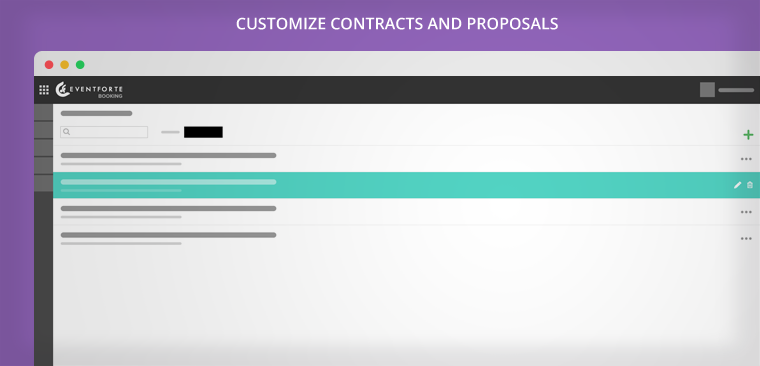The height and width of the screenshot is (366, 760).
Task: Click the user avatar square in header
Action: (x=707, y=90)
